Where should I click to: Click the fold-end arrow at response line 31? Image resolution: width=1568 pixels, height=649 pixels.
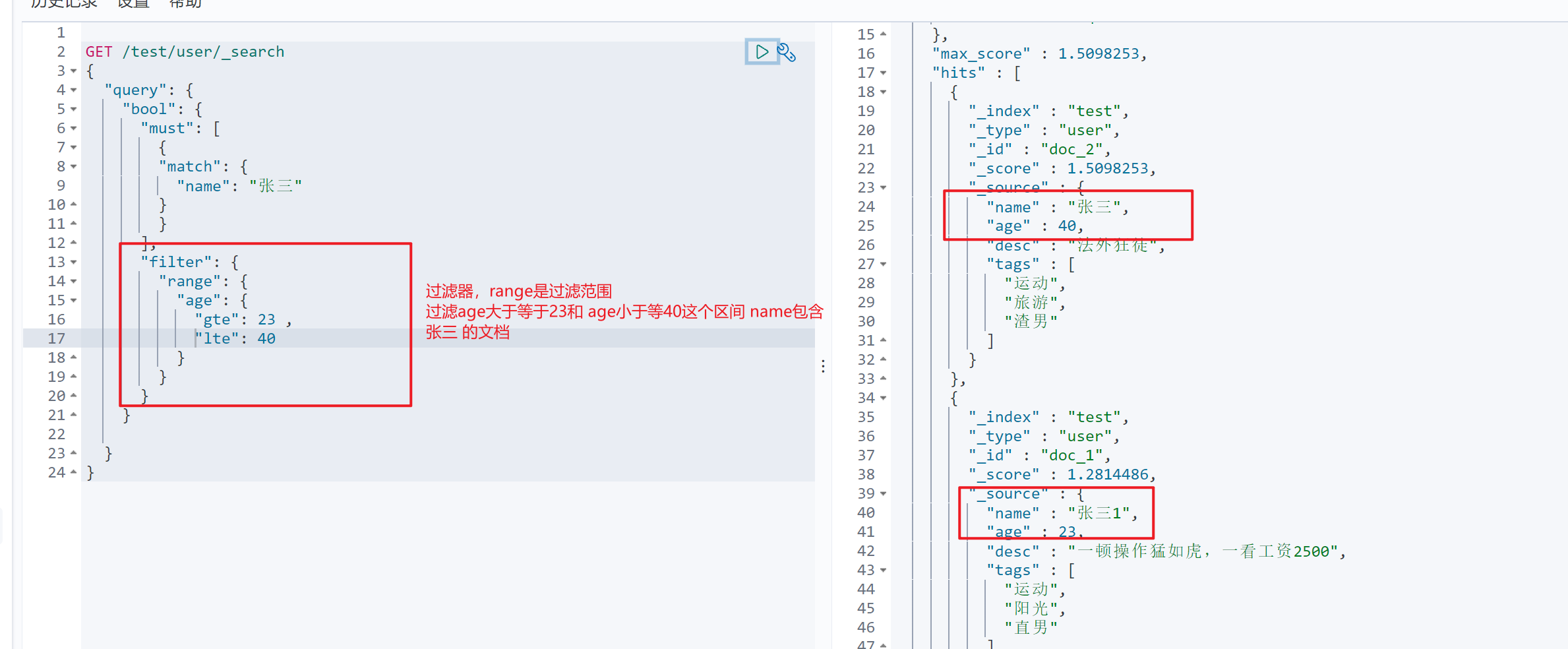(884, 340)
